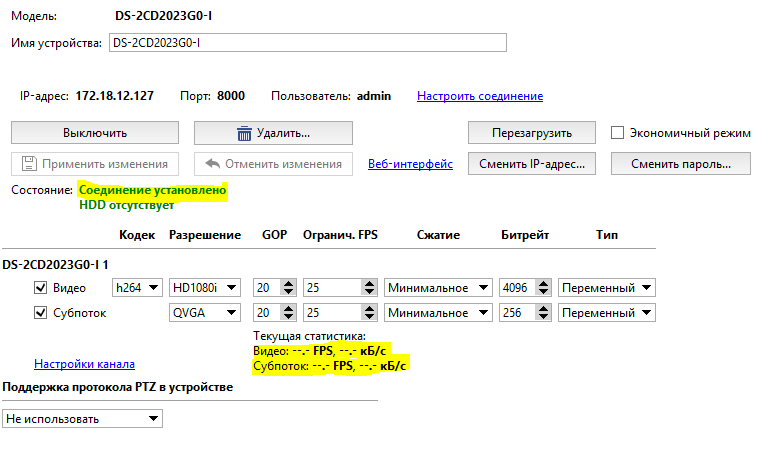Image resolution: width=770 pixels, height=454 pixels.
Task: Click the Соединение установлено status text
Action: pyautogui.click(x=153, y=190)
